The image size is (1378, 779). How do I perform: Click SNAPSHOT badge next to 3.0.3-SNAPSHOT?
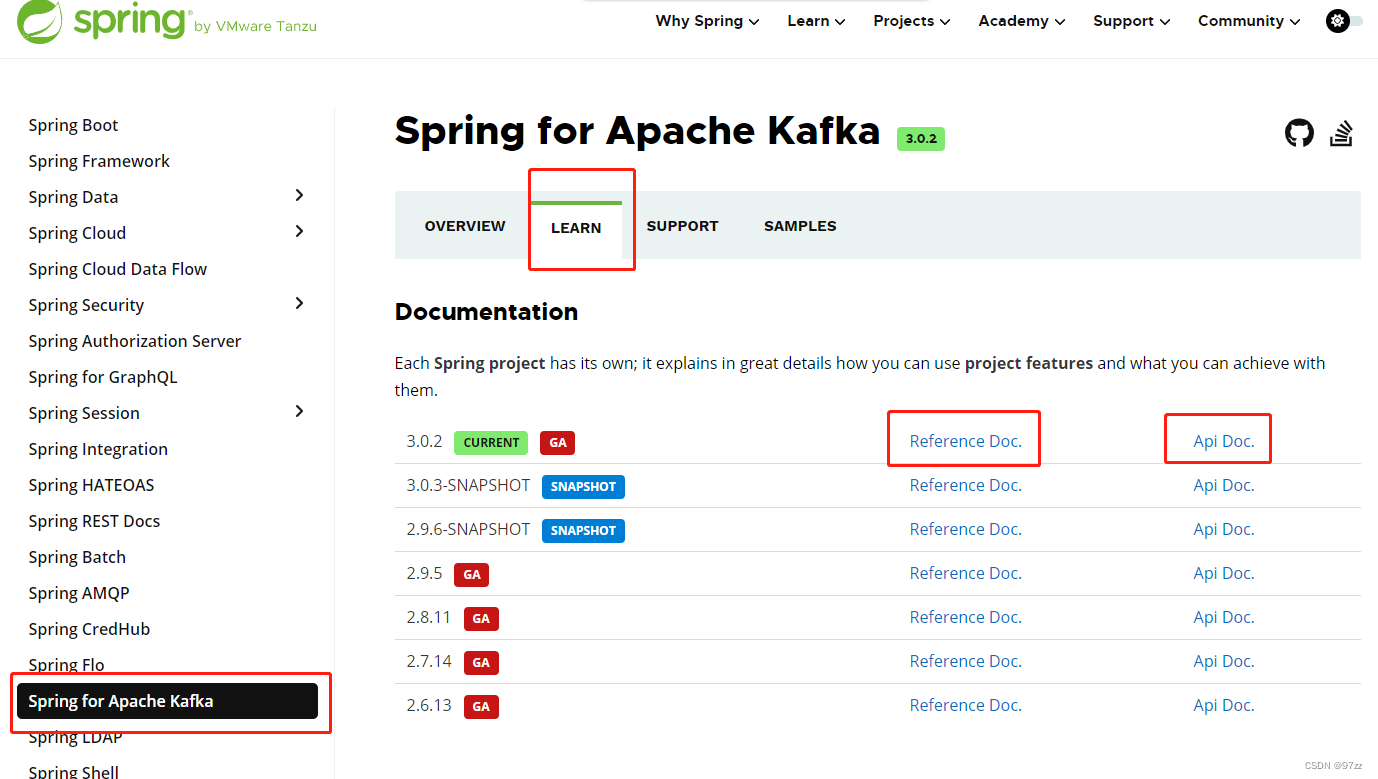pyautogui.click(x=583, y=486)
